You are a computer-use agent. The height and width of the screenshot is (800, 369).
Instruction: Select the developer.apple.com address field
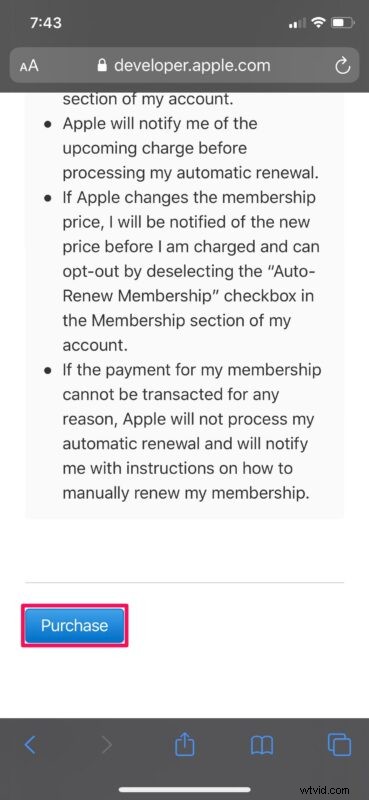(x=184, y=66)
